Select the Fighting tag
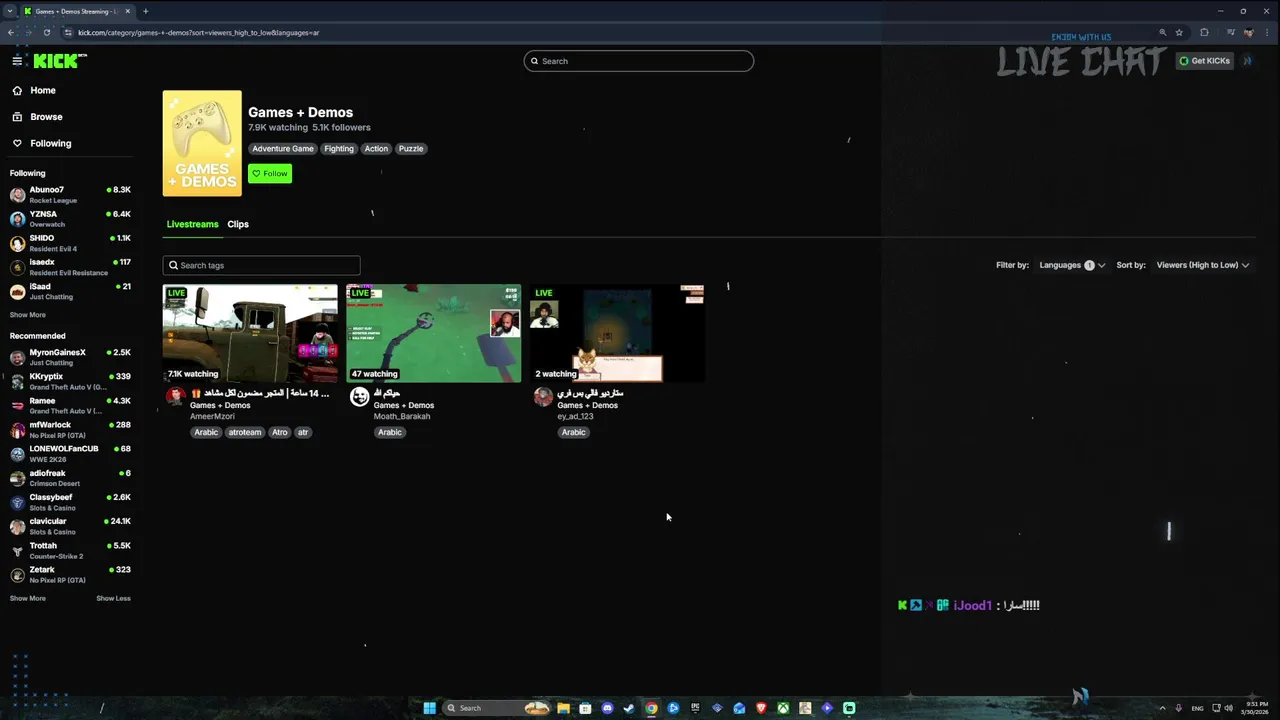 click(339, 148)
